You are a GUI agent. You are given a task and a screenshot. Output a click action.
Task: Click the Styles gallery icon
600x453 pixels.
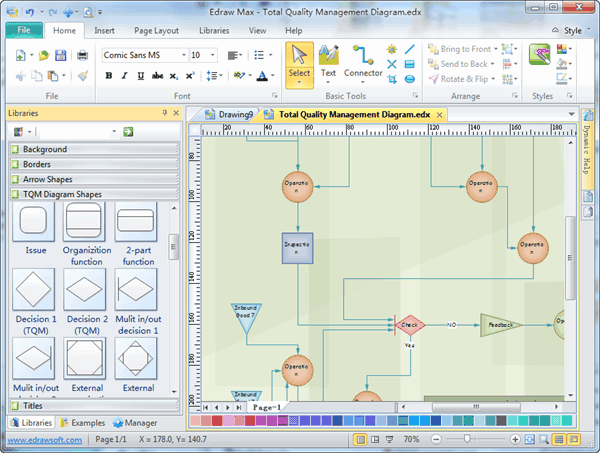pos(540,56)
